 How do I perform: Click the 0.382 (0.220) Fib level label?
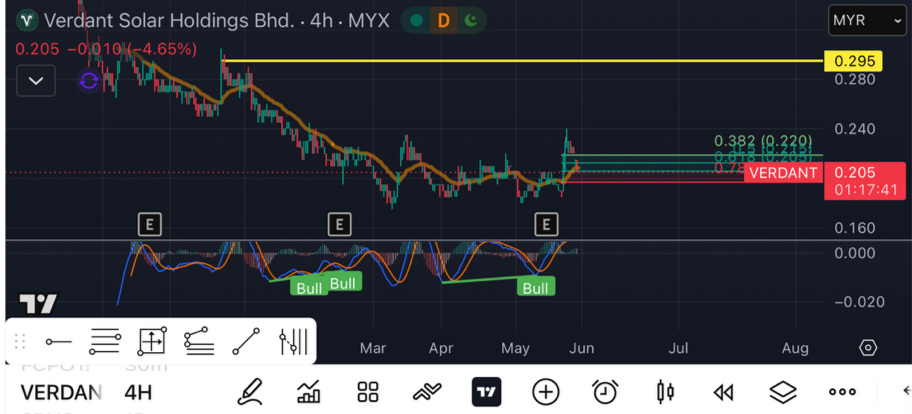point(763,140)
